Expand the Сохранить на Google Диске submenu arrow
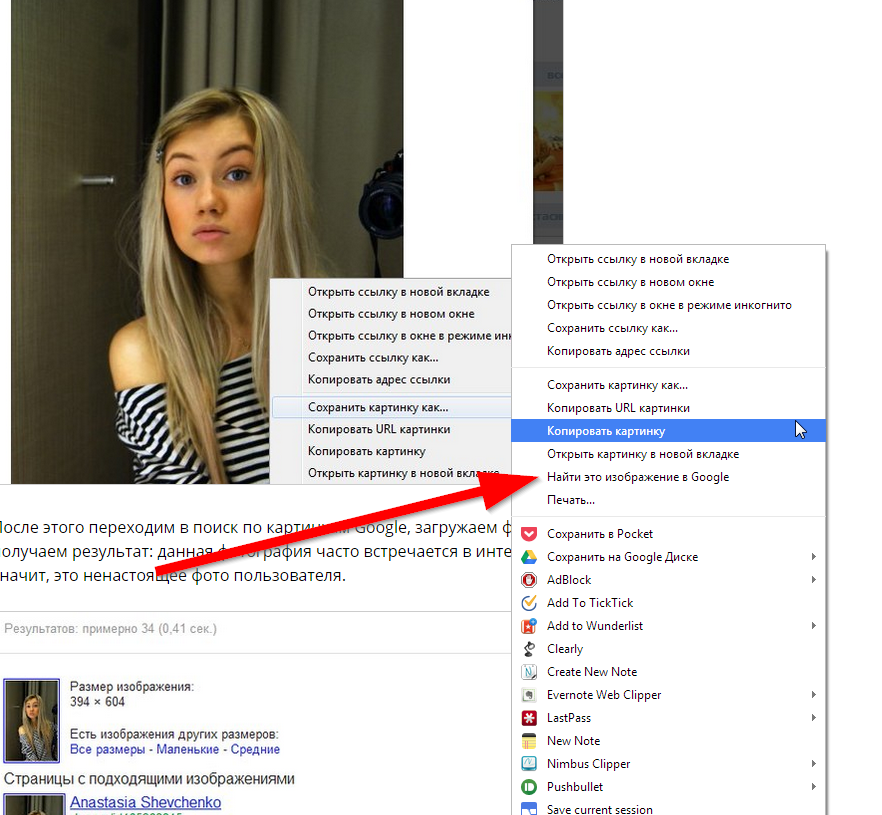Screen dimensions: 882x815 tap(814, 557)
